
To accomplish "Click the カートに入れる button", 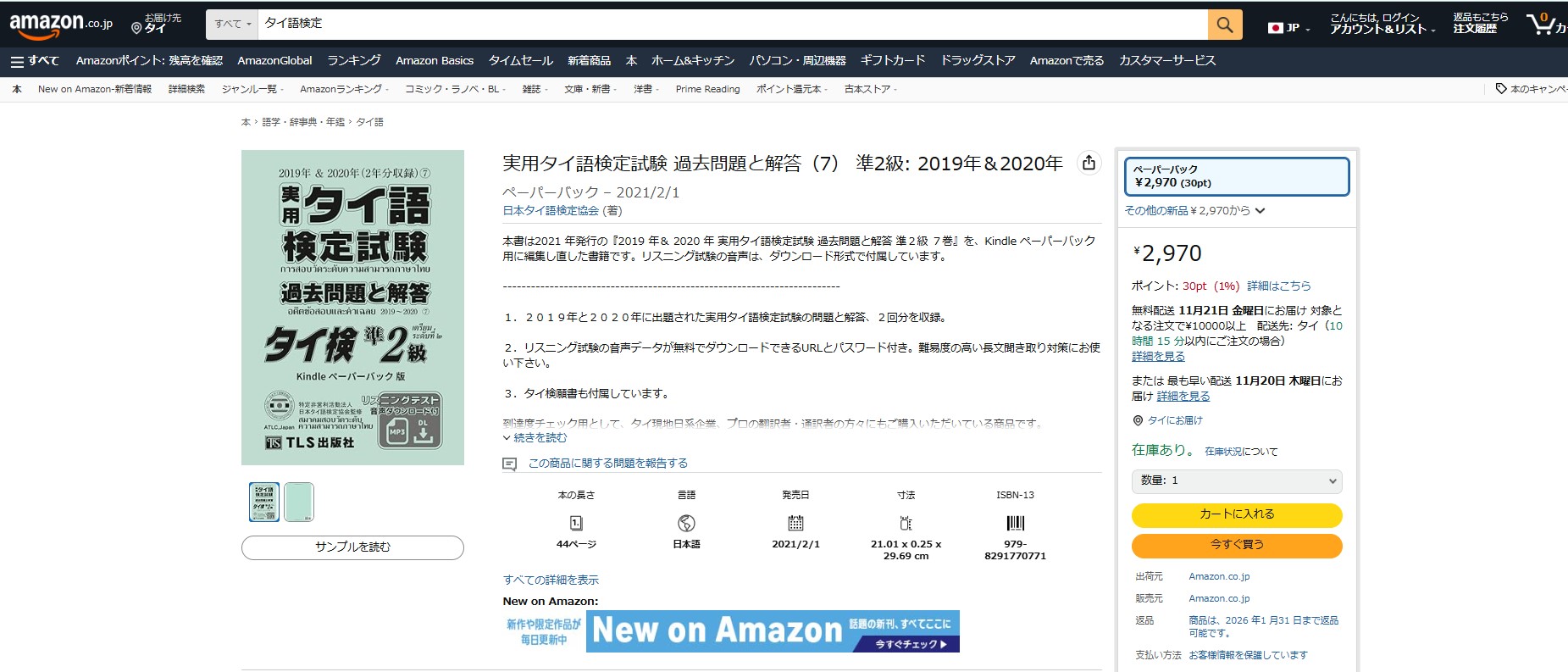I will point(1236,514).
